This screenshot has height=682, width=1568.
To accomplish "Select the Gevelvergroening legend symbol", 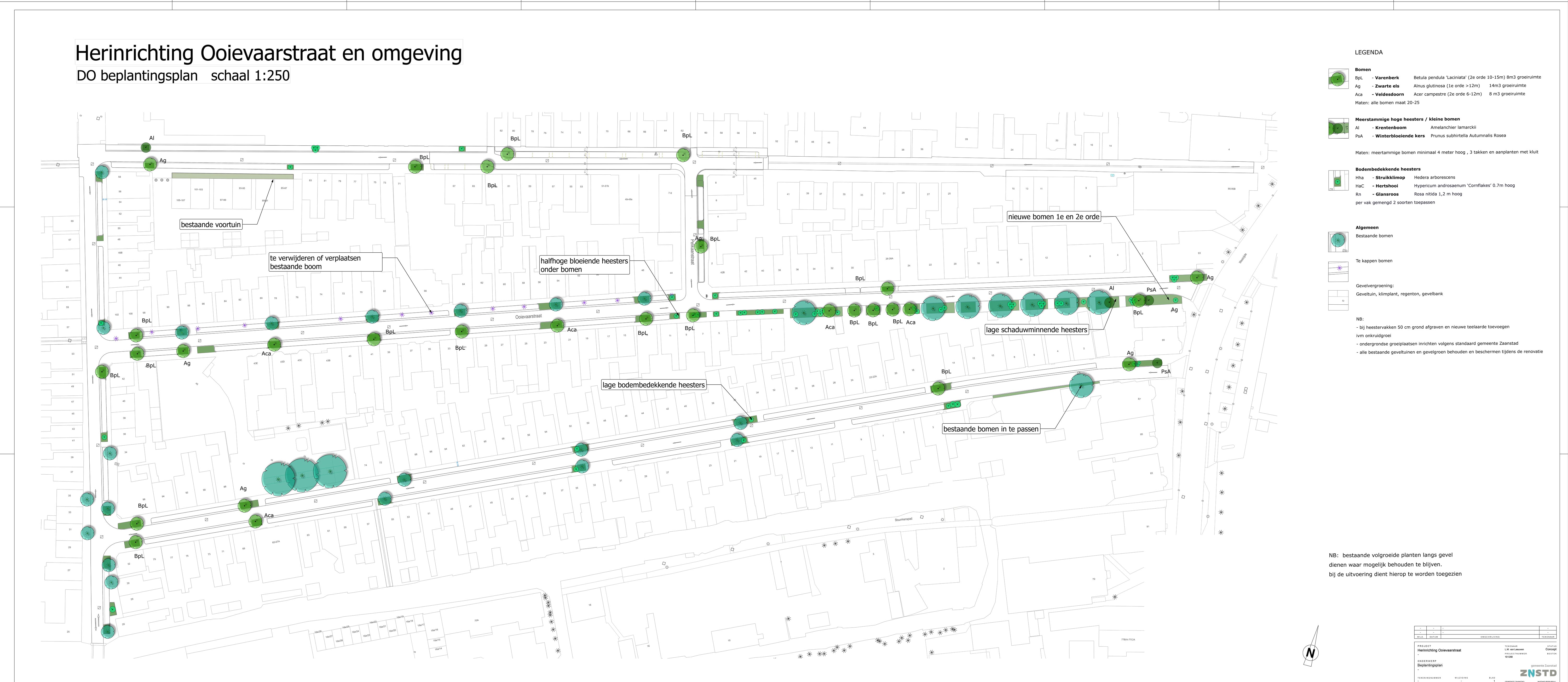I will [1339, 300].
